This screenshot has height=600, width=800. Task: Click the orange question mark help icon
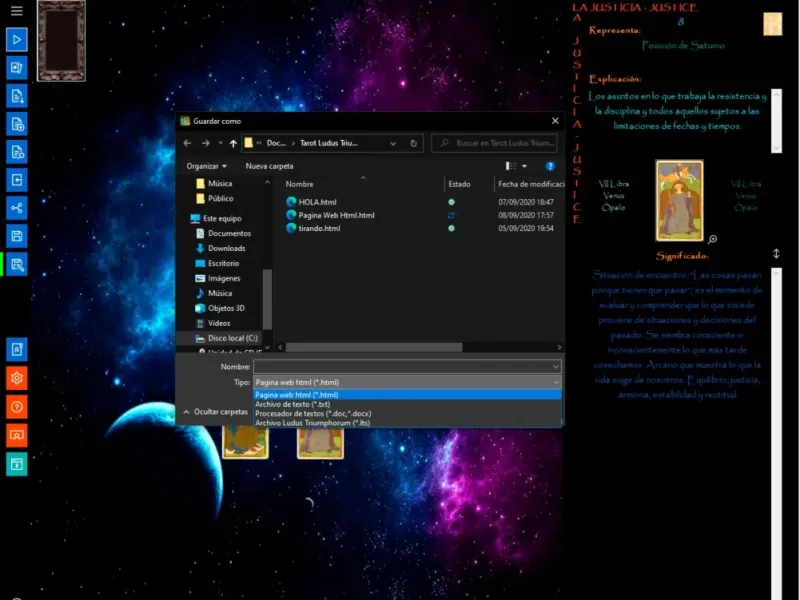(16, 407)
